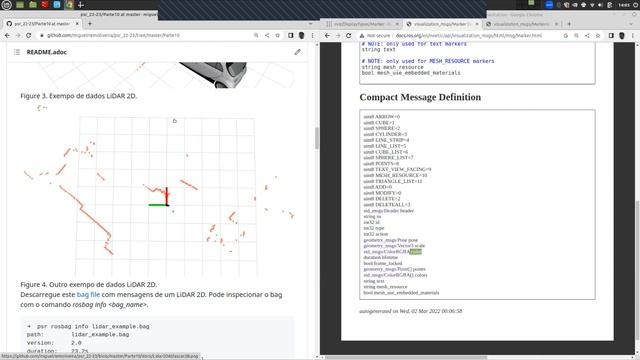
Task: Click the clock in the top panel
Action: 624,5
